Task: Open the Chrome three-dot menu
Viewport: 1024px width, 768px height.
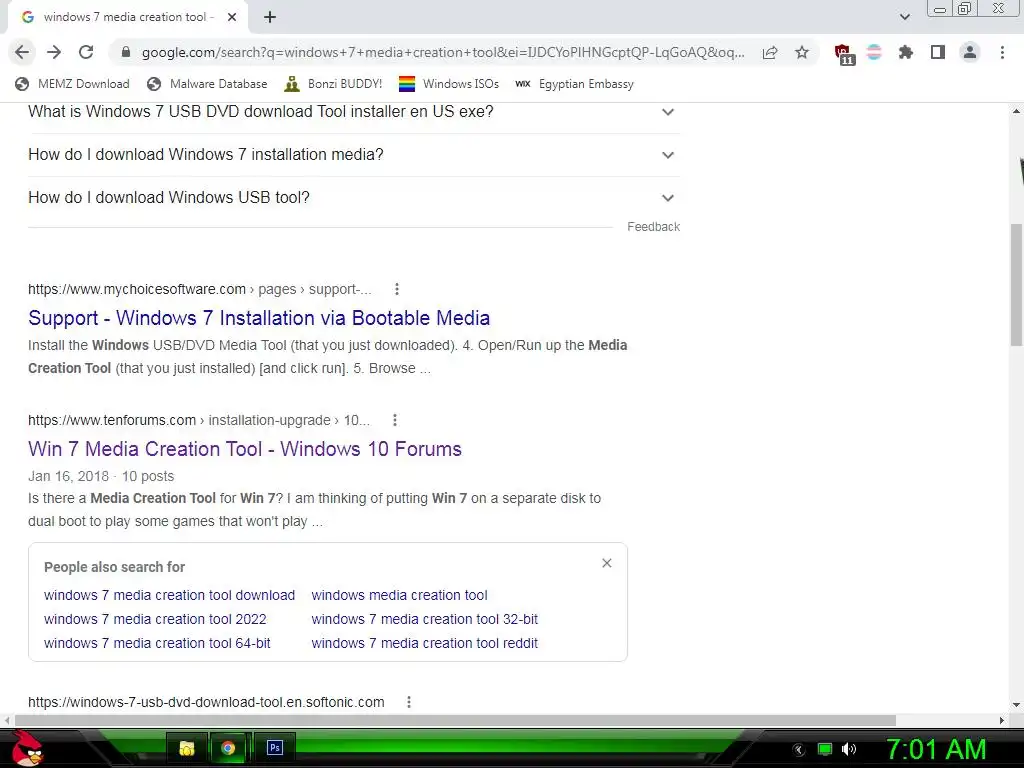Action: (1002, 52)
